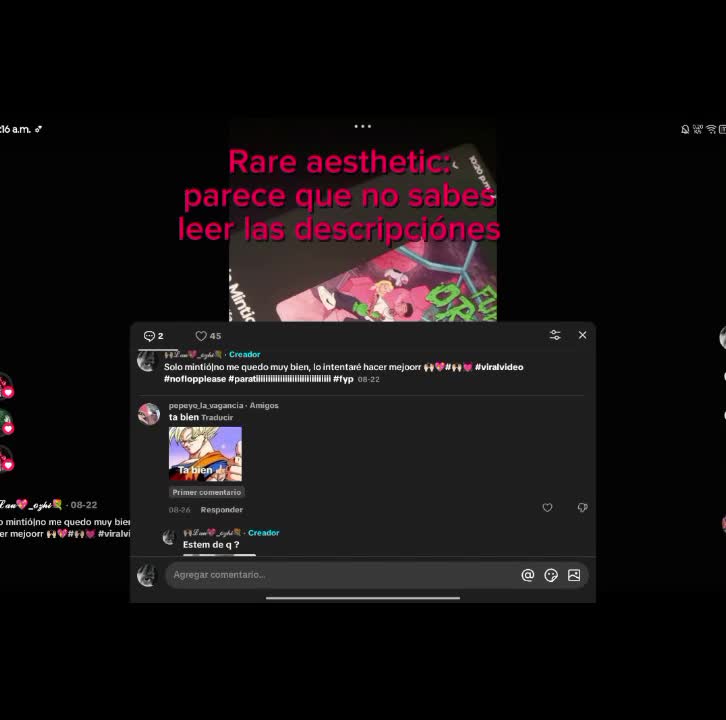Tap the @ mention icon in comment box

click(x=527, y=575)
